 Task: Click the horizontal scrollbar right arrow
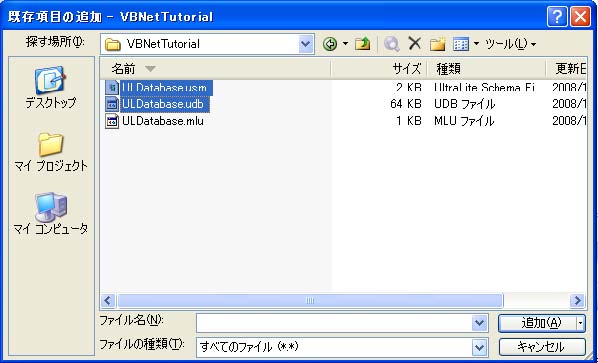pyautogui.click(x=578, y=300)
